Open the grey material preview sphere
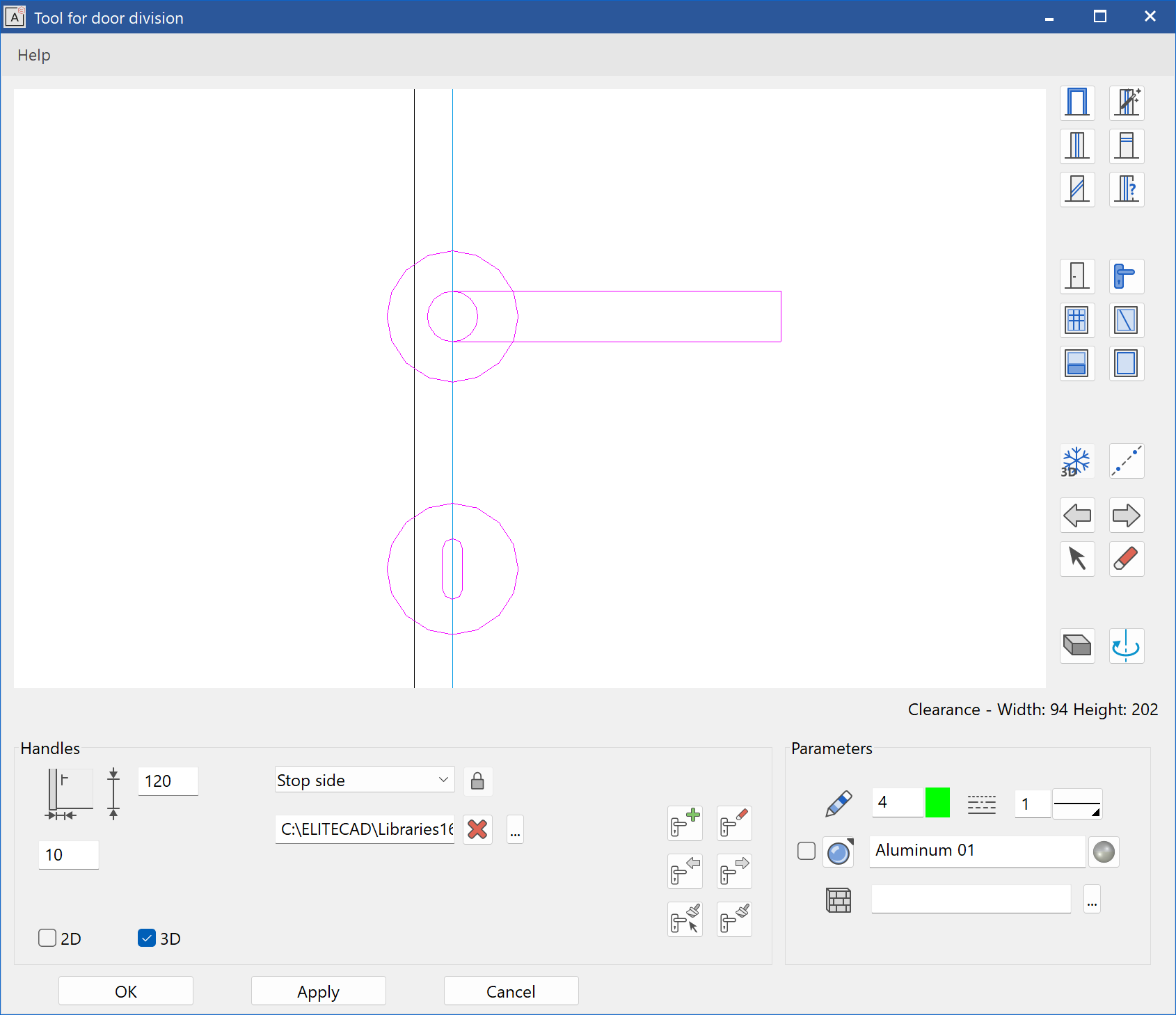1176x1015 pixels. coord(1104,852)
